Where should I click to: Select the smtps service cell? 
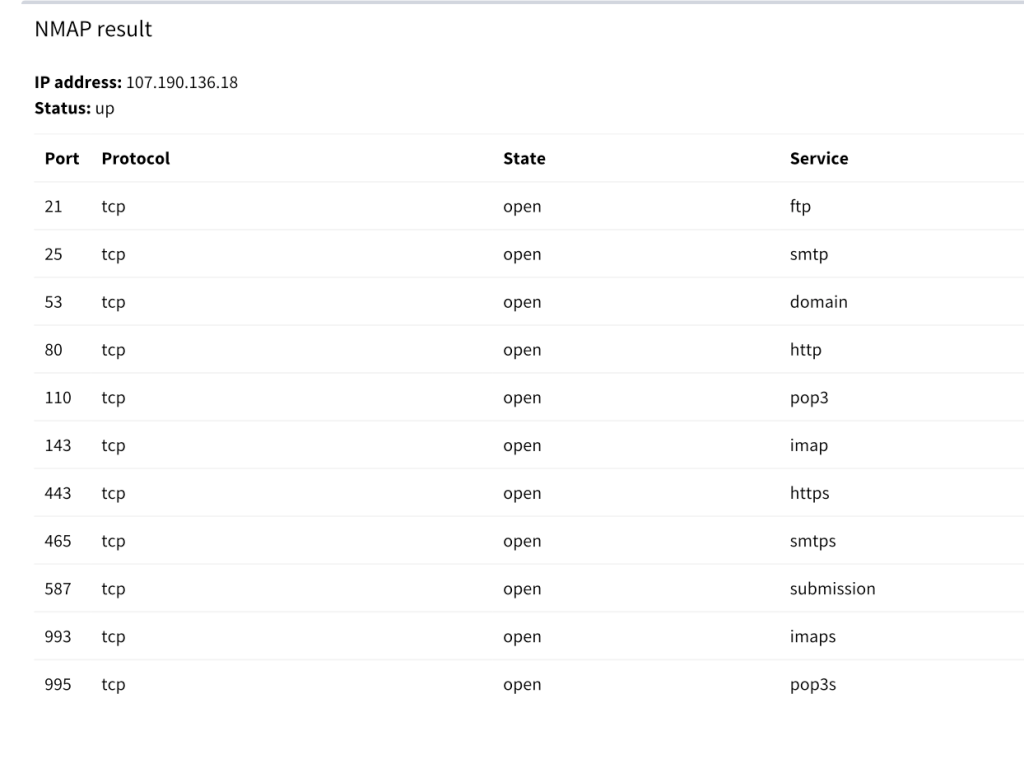pos(813,541)
